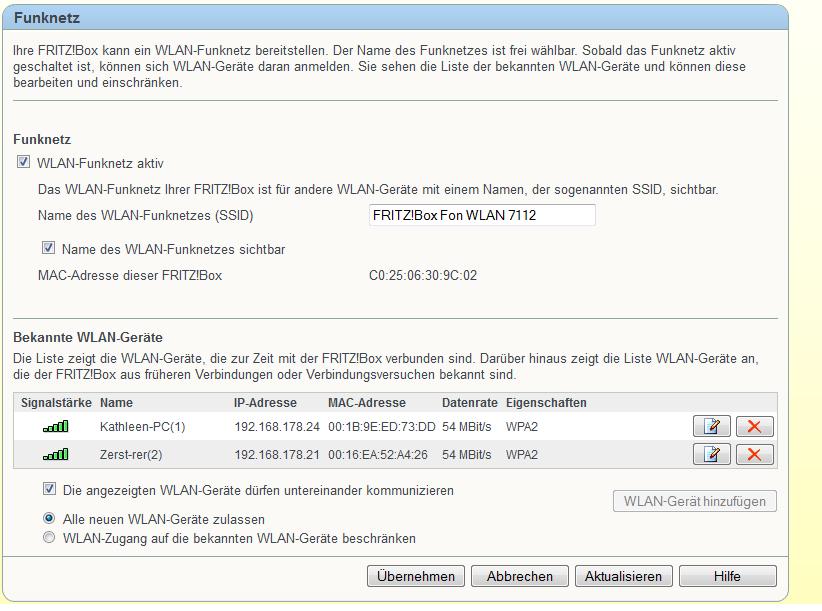Click the WLAN-Gerät hinzufügen button
The image size is (822, 611).
tap(695, 501)
